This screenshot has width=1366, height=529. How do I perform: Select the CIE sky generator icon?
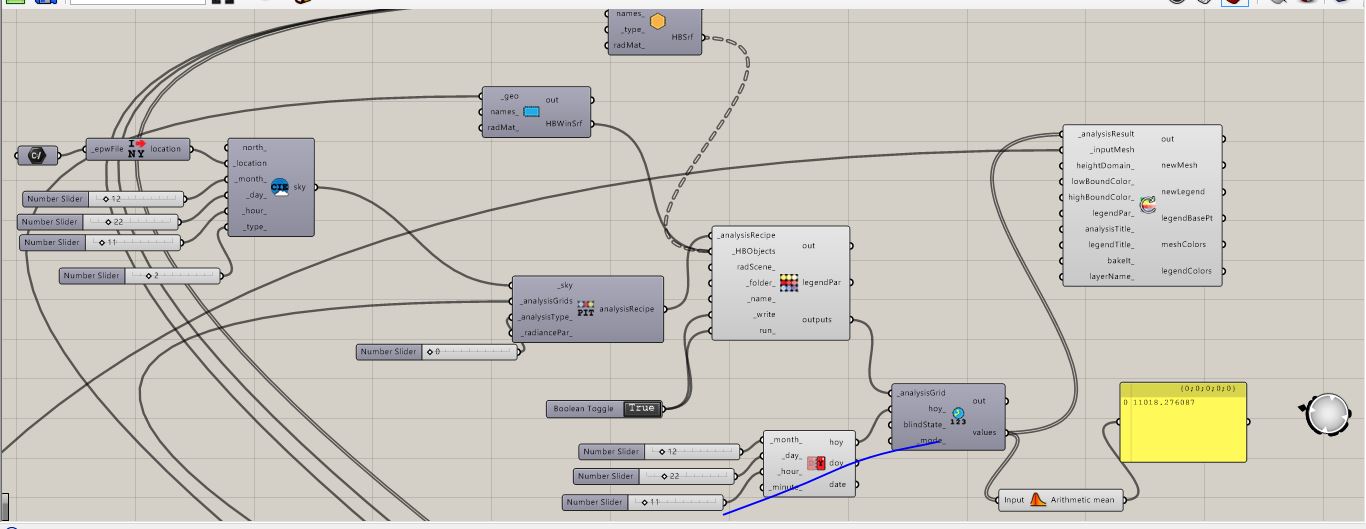[x=280, y=187]
